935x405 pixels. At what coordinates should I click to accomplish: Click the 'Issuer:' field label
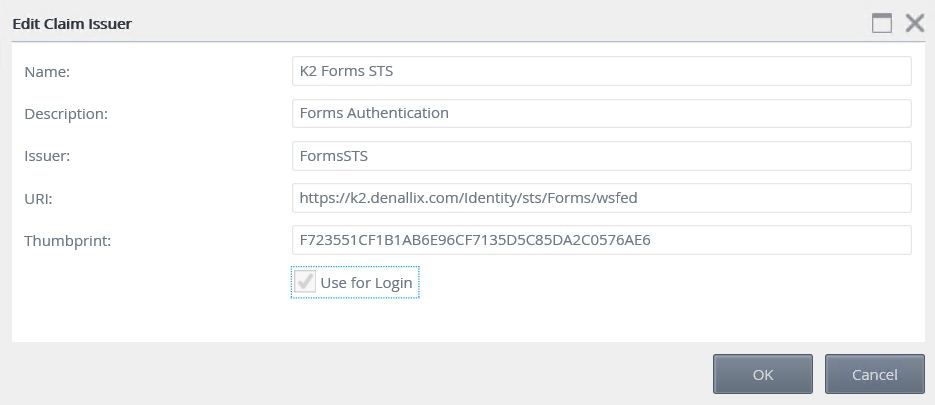click(46, 157)
